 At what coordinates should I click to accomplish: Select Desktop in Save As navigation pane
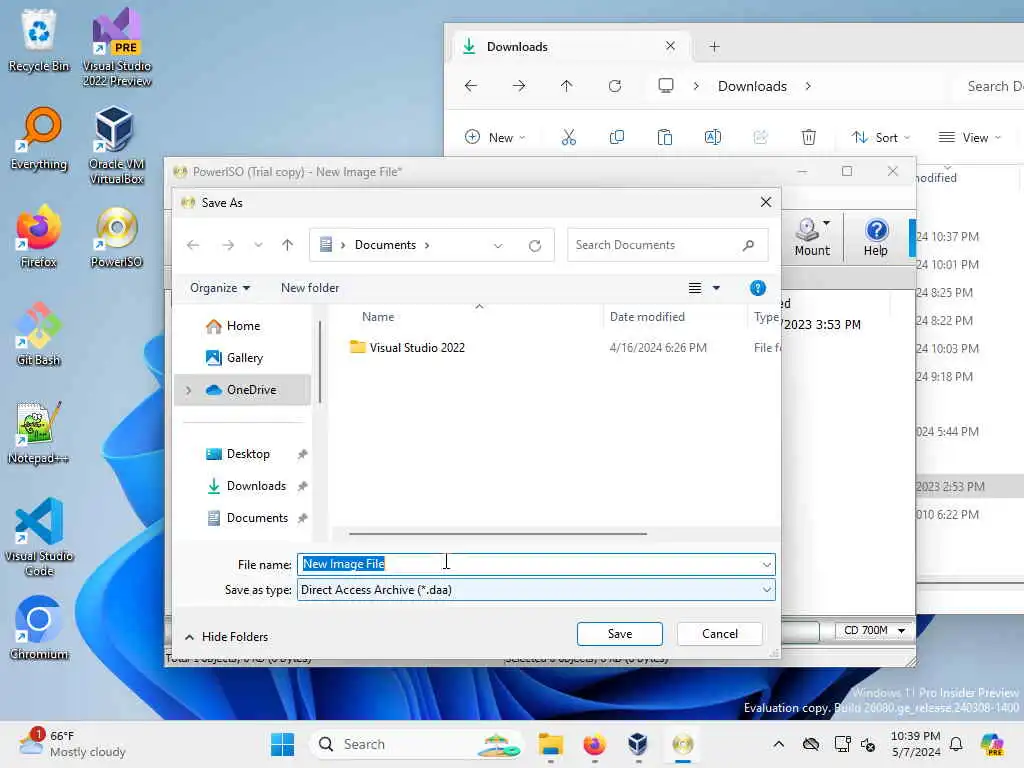pyautogui.click(x=242, y=454)
